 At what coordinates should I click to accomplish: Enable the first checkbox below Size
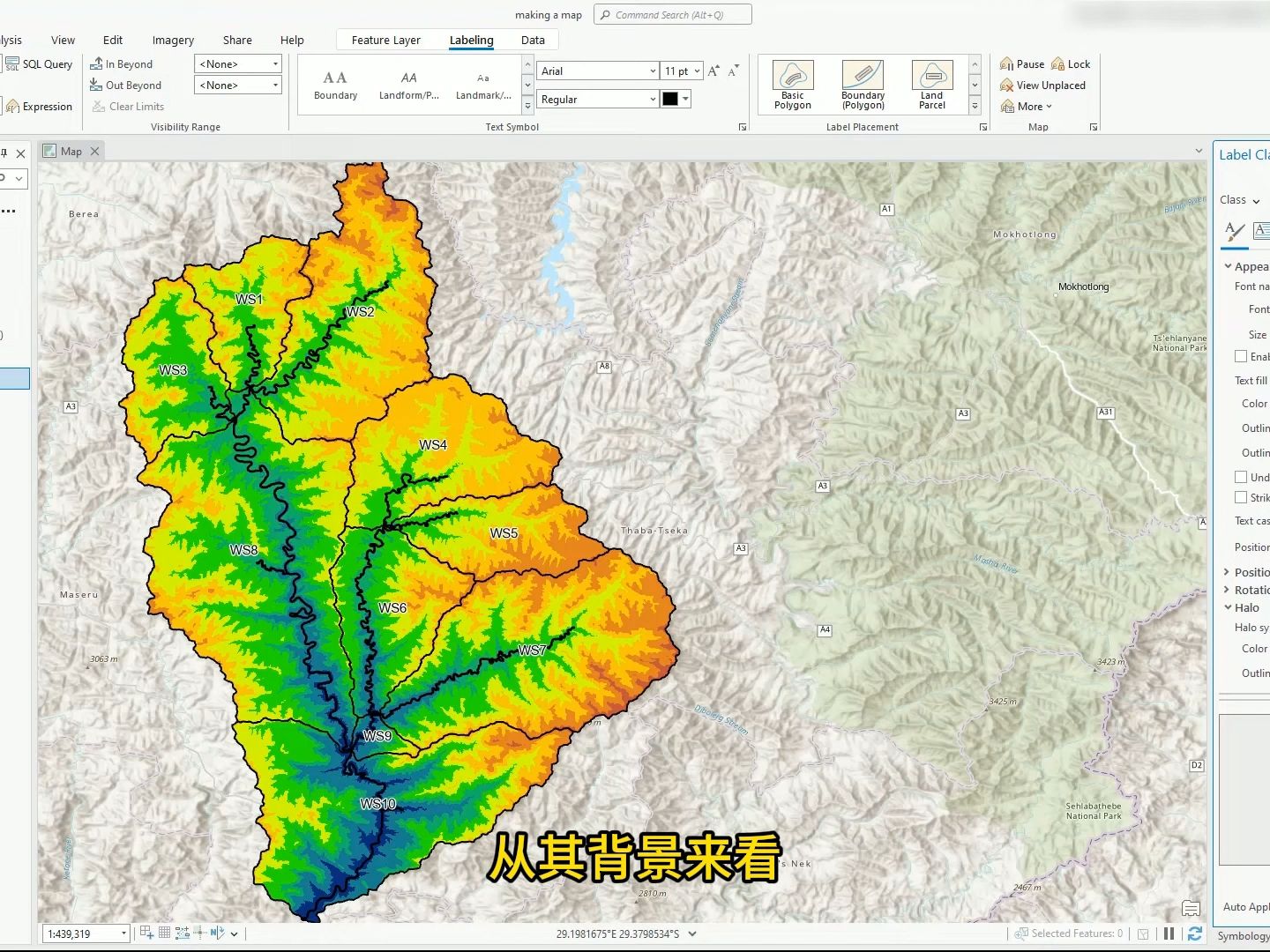pyautogui.click(x=1241, y=356)
